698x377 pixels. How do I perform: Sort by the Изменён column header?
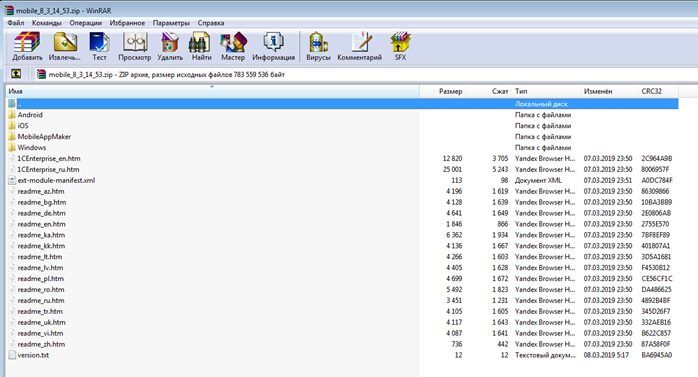coord(609,91)
